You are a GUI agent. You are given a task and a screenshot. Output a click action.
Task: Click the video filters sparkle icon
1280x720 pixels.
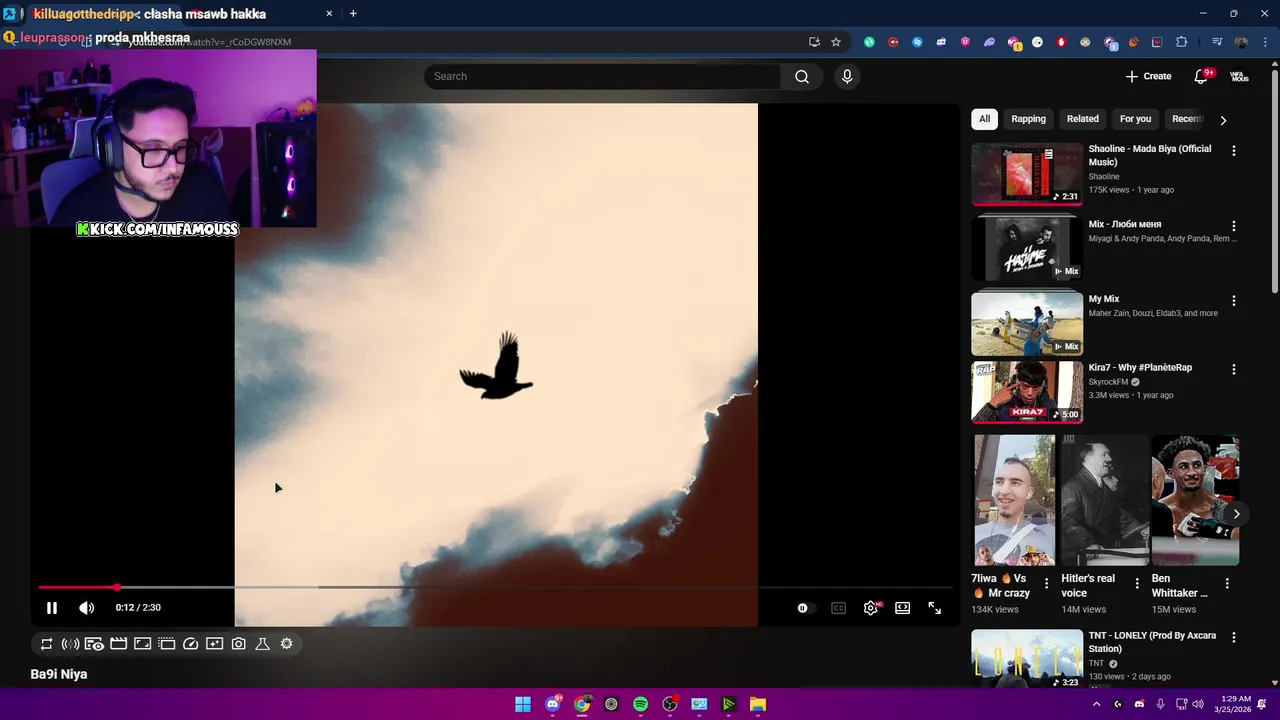214,644
